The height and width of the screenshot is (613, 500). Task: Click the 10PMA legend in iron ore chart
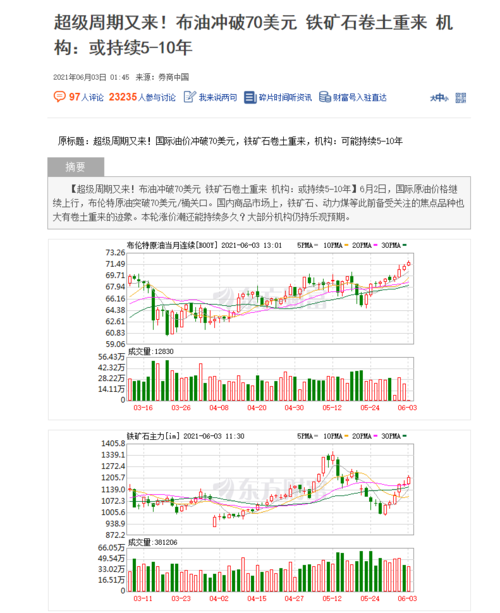coord(335,436)
